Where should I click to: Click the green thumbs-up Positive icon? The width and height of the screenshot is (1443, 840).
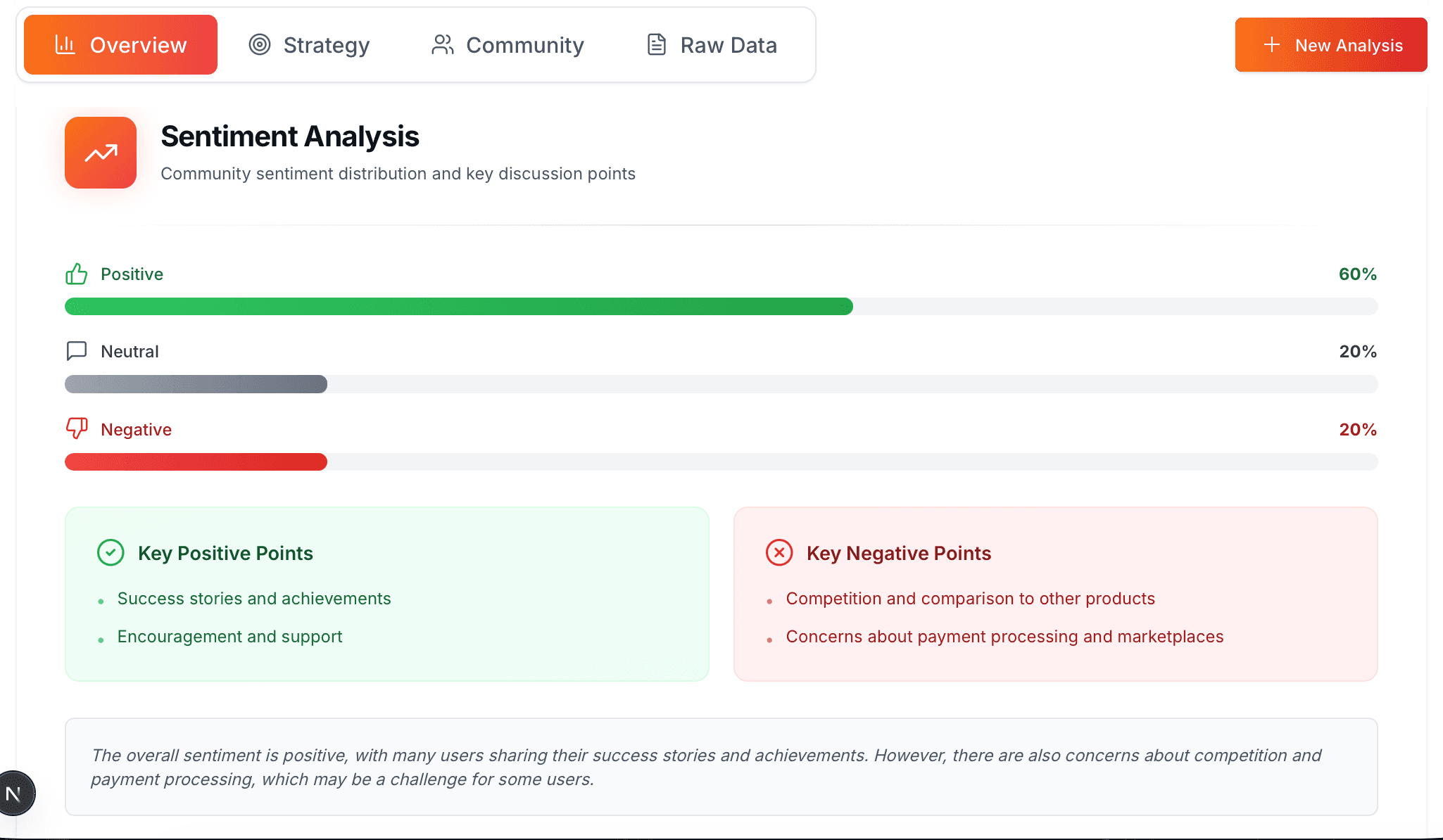[x=76, y=274]
